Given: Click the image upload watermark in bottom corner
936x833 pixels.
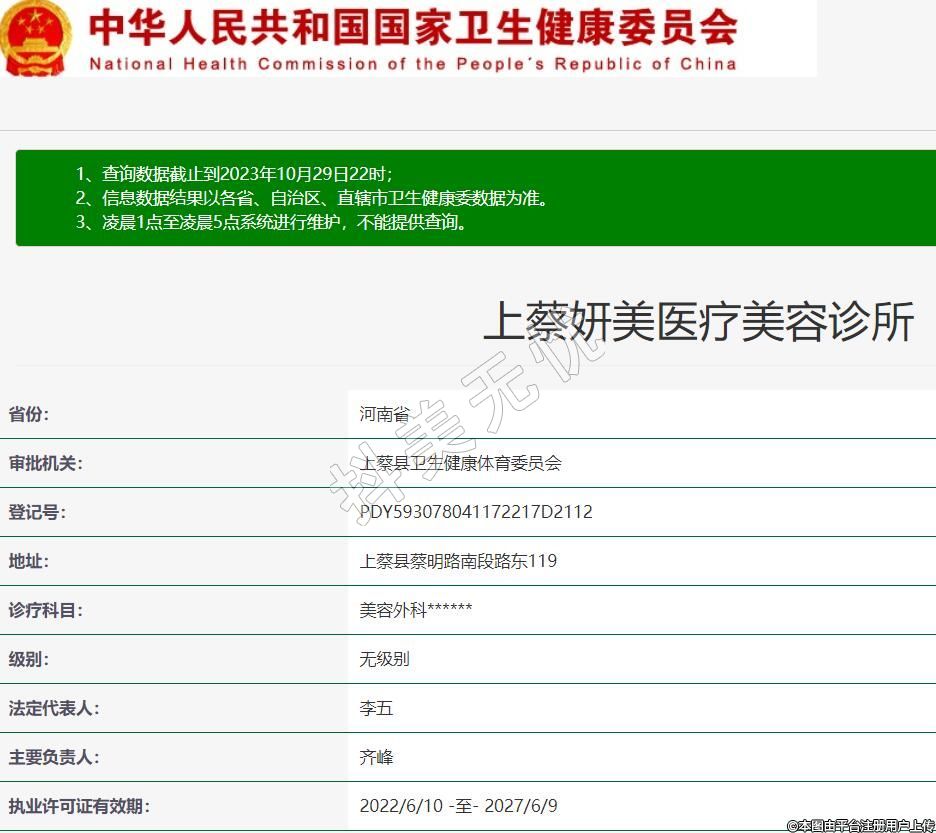Looking at the screenshot, I should 860,825.
